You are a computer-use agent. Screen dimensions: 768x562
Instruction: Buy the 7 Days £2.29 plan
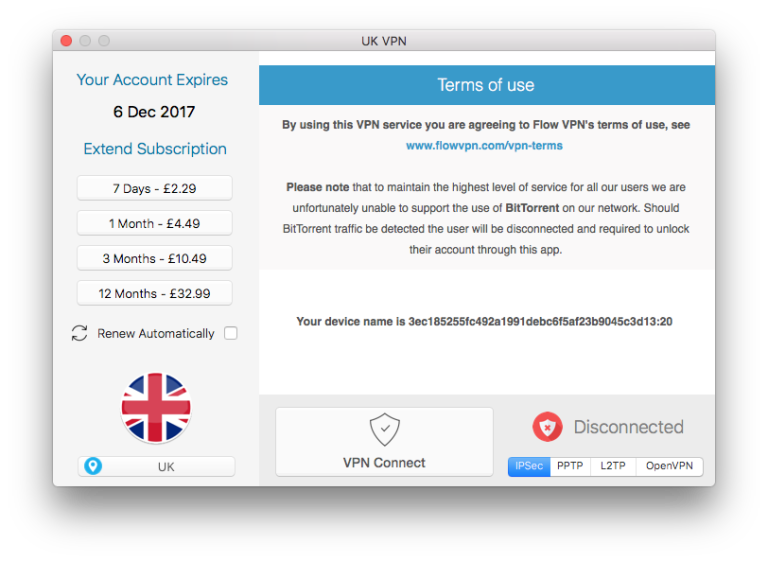pos(154,188)
